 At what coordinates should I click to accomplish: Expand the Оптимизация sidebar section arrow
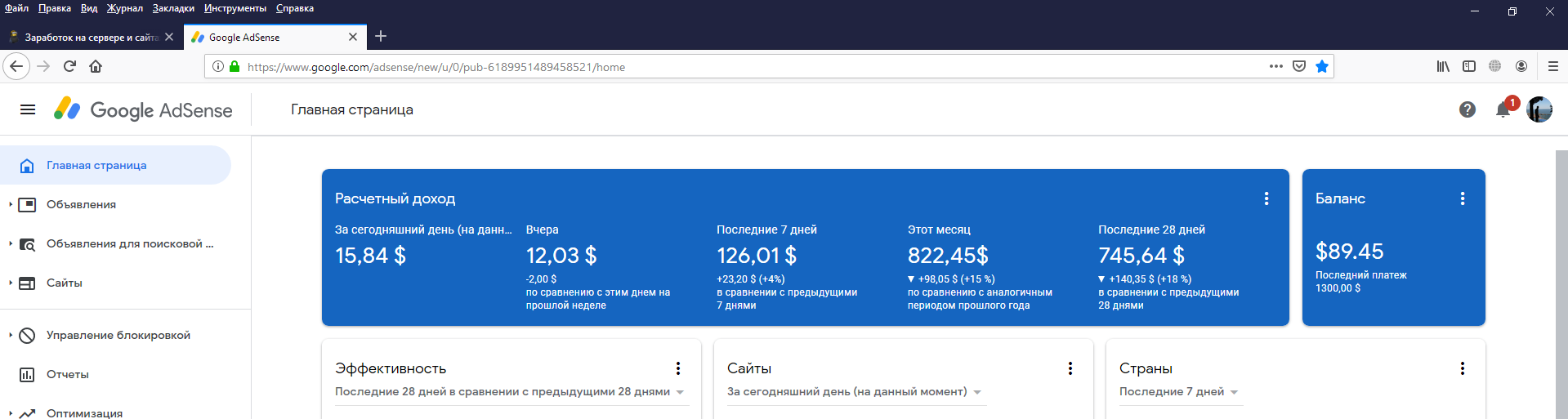pyautogui.click(x=10, y=413)
